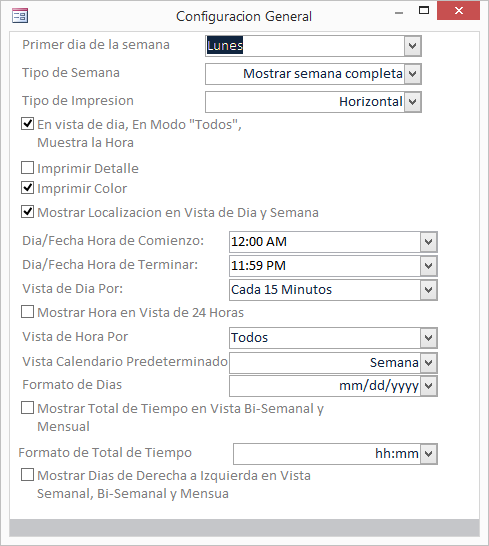Expand the Vista de Dia Por dropdown
The width and height of the screenshot is (489, 546).
[428, 290]
